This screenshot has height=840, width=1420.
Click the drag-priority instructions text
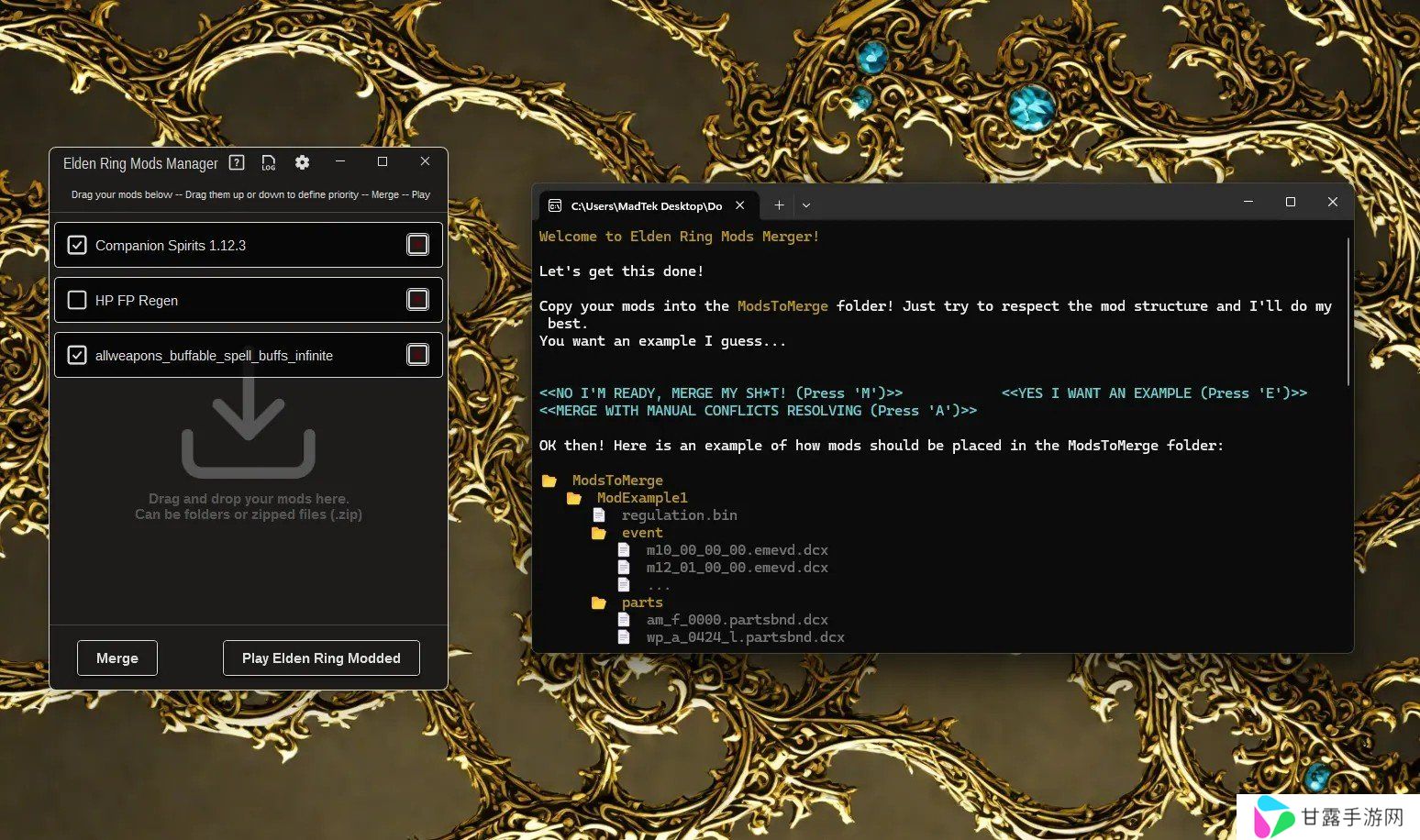(250, 194)
